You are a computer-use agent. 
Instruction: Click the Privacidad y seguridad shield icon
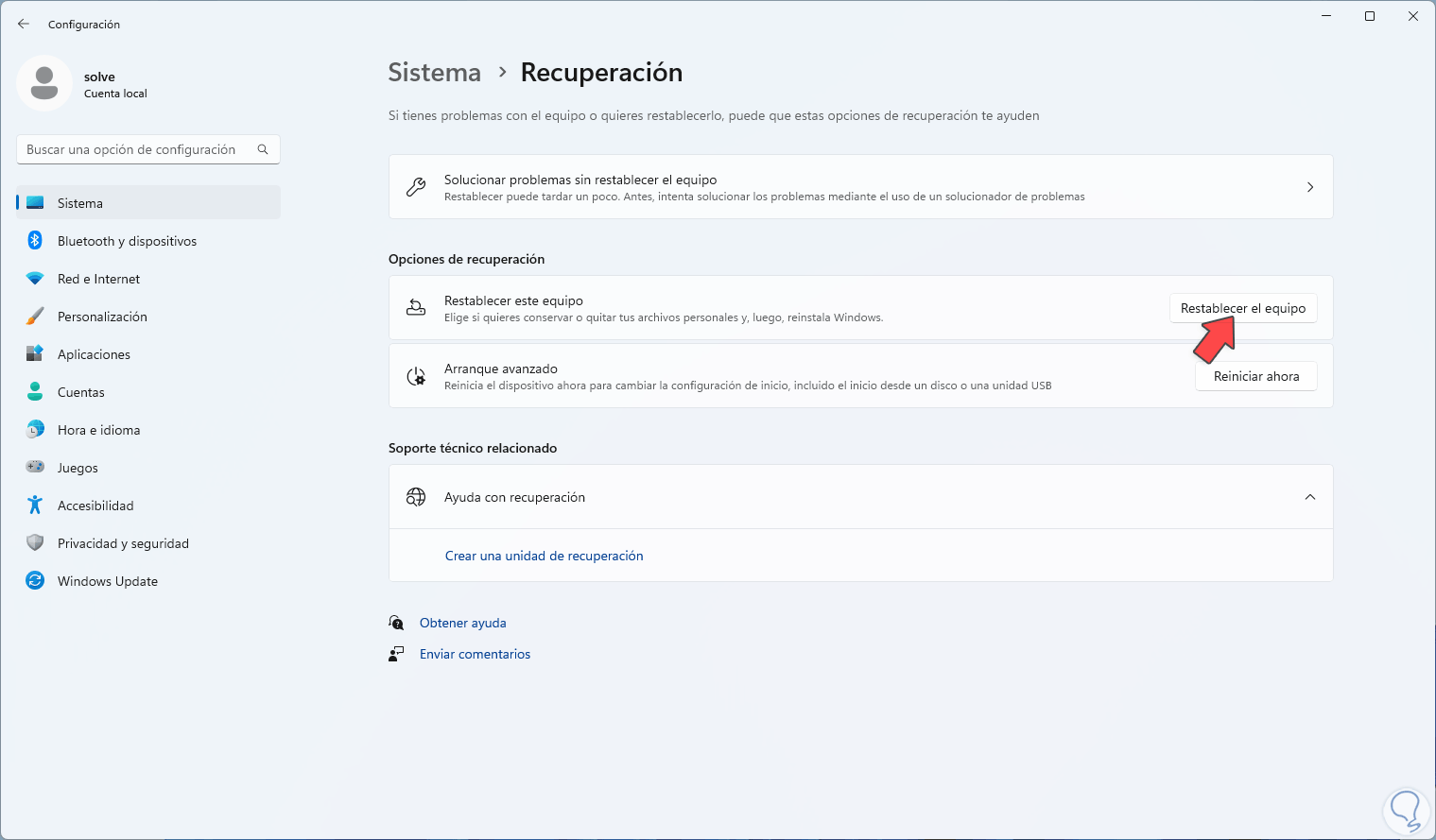tap(35, 543)
